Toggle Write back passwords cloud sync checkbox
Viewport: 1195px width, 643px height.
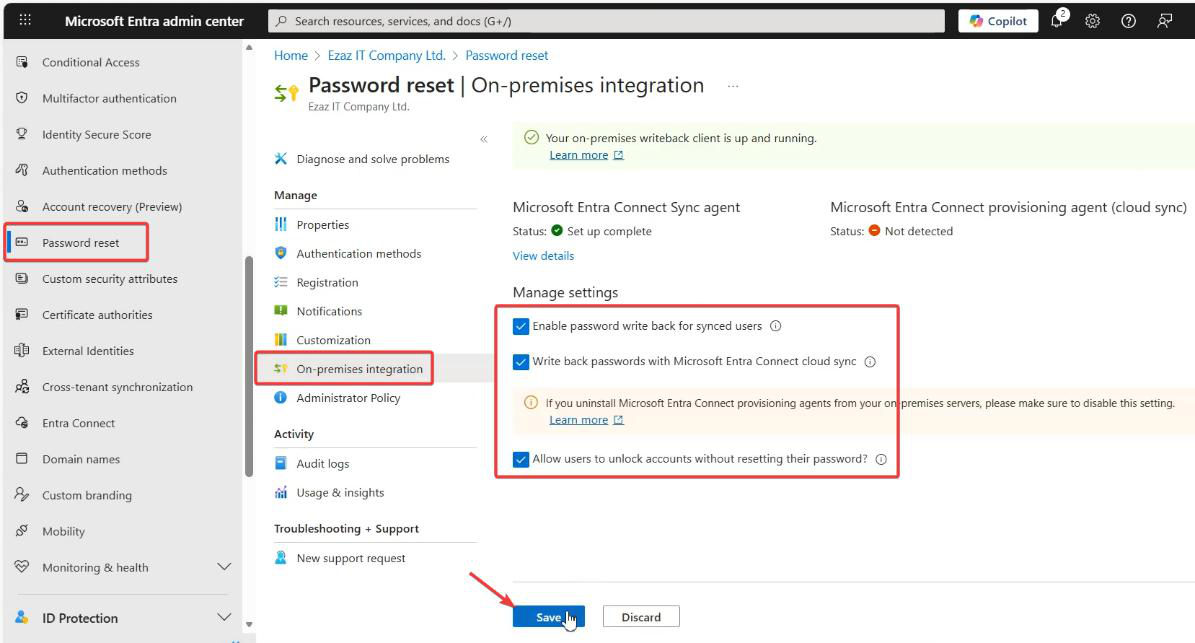(521, 362)
